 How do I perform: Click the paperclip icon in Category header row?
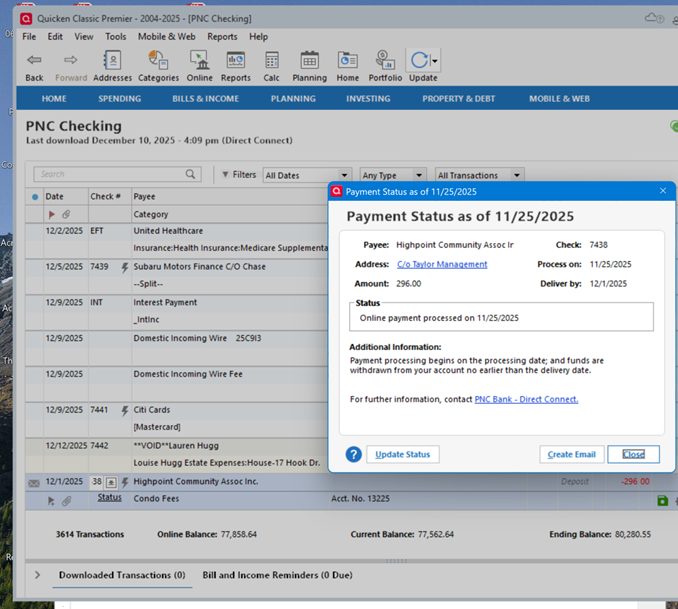(x=66, y=214)
